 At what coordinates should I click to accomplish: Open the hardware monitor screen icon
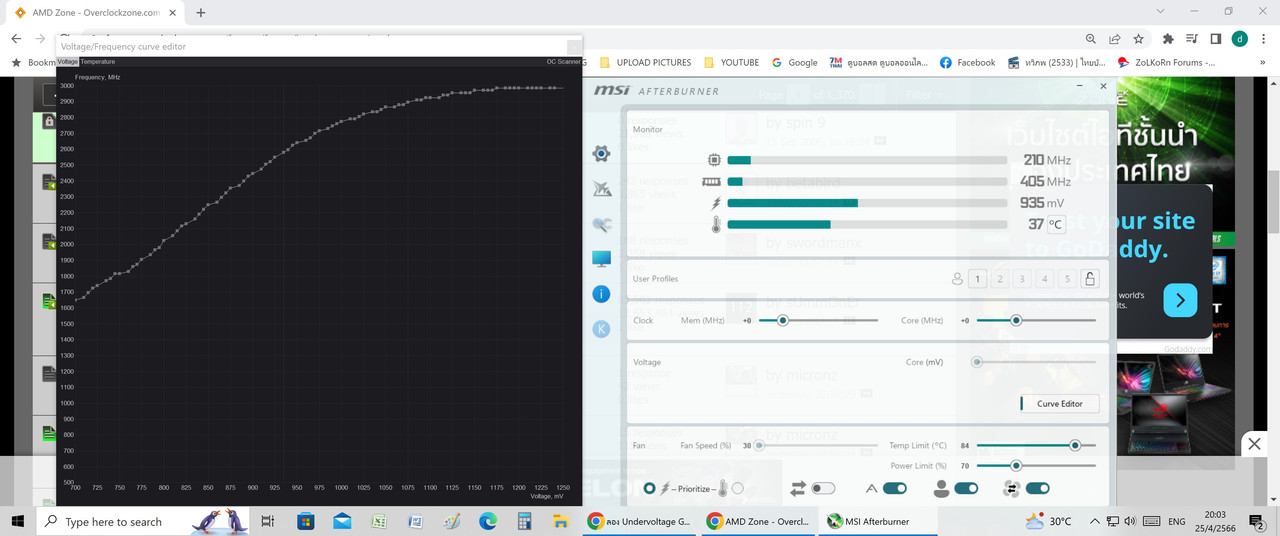601,259
